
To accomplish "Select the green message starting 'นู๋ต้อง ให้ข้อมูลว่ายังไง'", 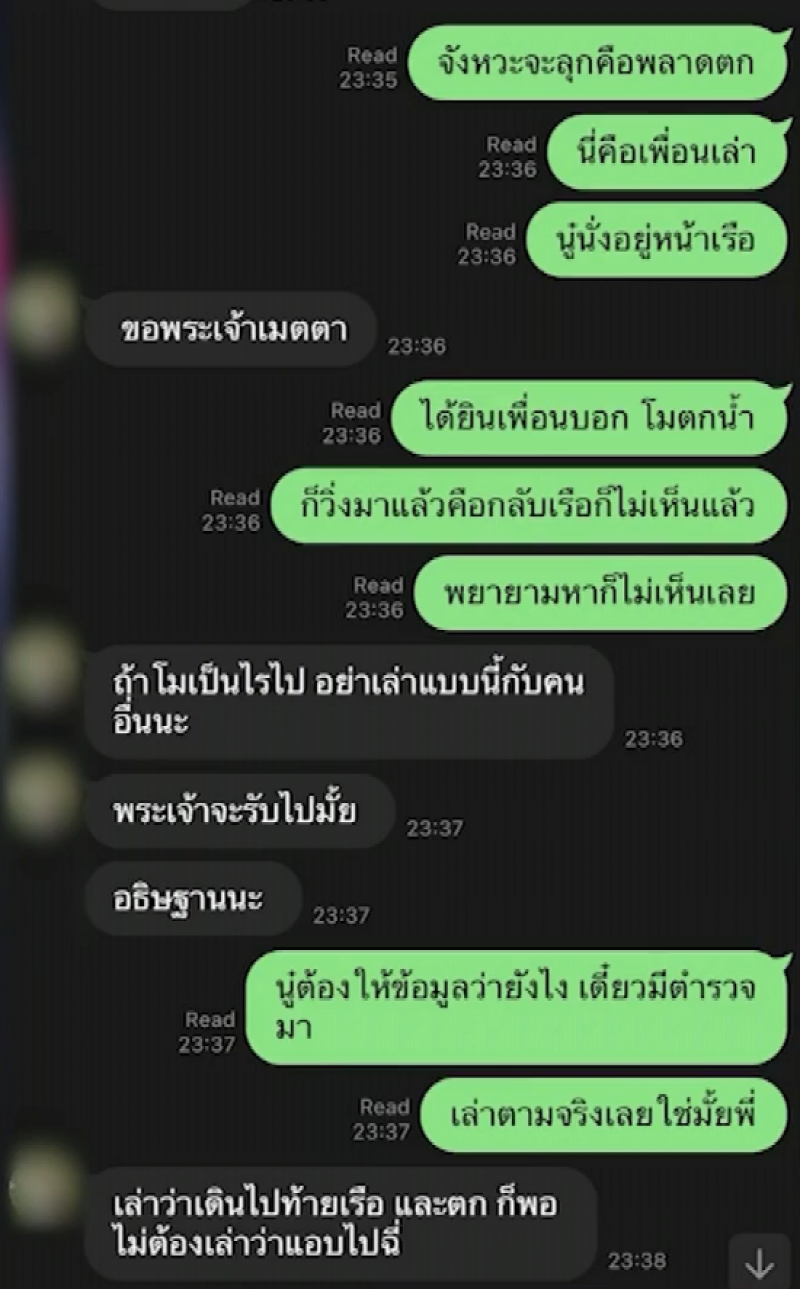I will click(517, 1007).
